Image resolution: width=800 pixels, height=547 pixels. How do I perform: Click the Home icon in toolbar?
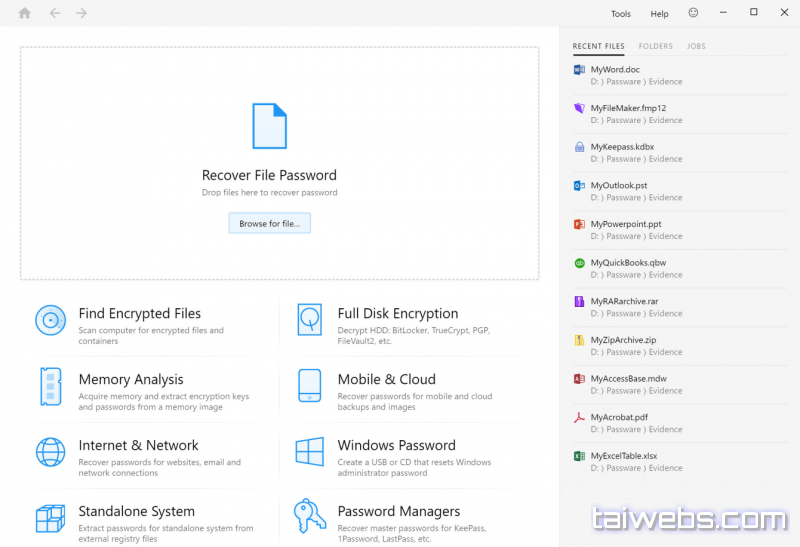tap(25, 13)
